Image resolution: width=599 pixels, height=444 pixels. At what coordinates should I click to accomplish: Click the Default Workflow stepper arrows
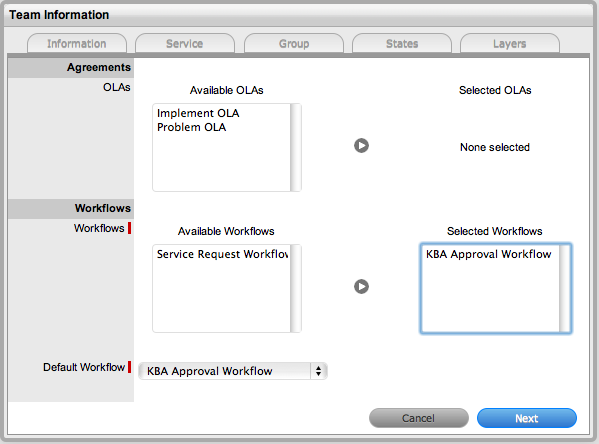click(x=318, y=371)
